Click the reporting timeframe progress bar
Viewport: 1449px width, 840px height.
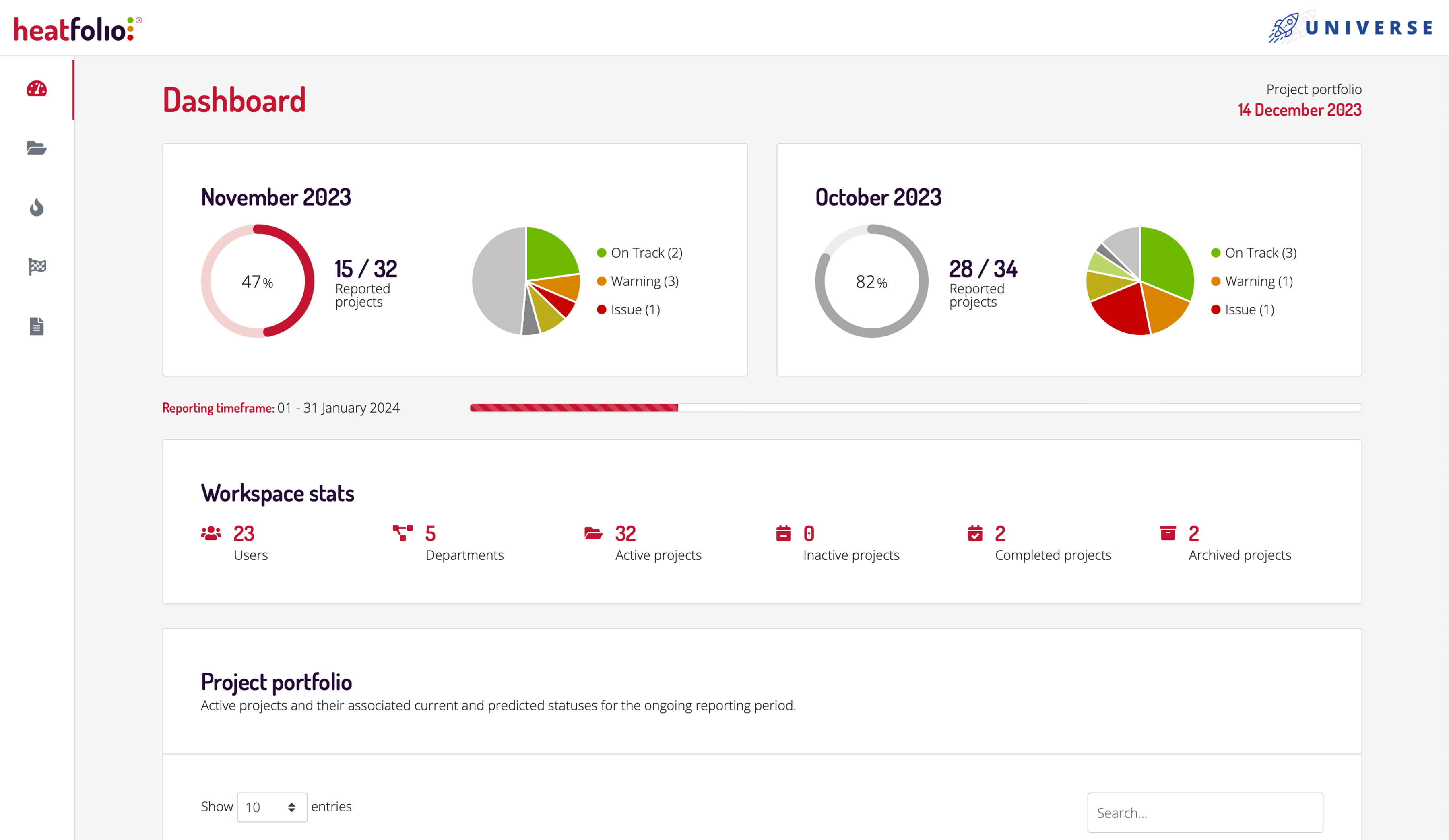(915, 408)
